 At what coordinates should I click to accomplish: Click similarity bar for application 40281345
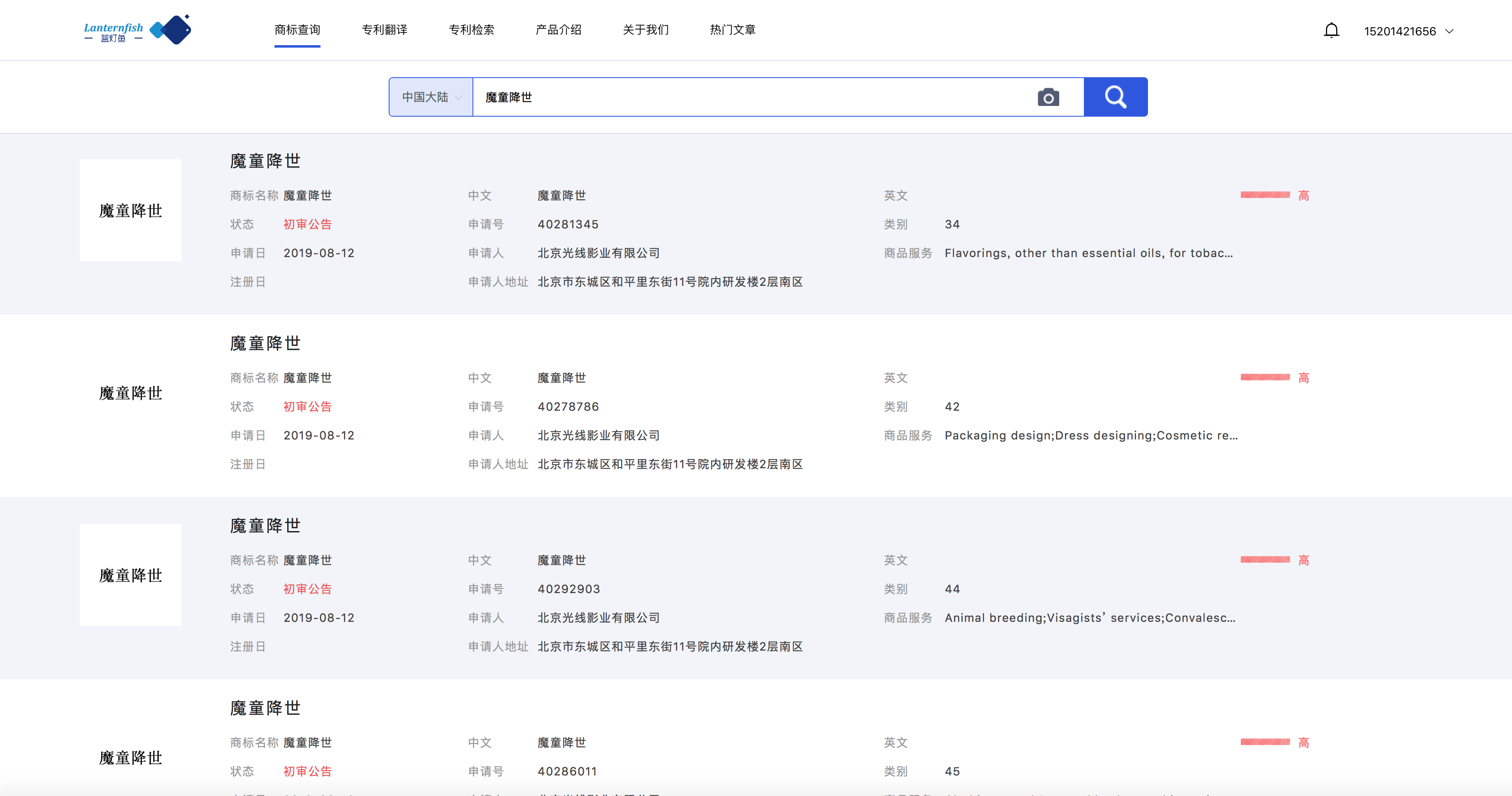tap(1265, 195)
